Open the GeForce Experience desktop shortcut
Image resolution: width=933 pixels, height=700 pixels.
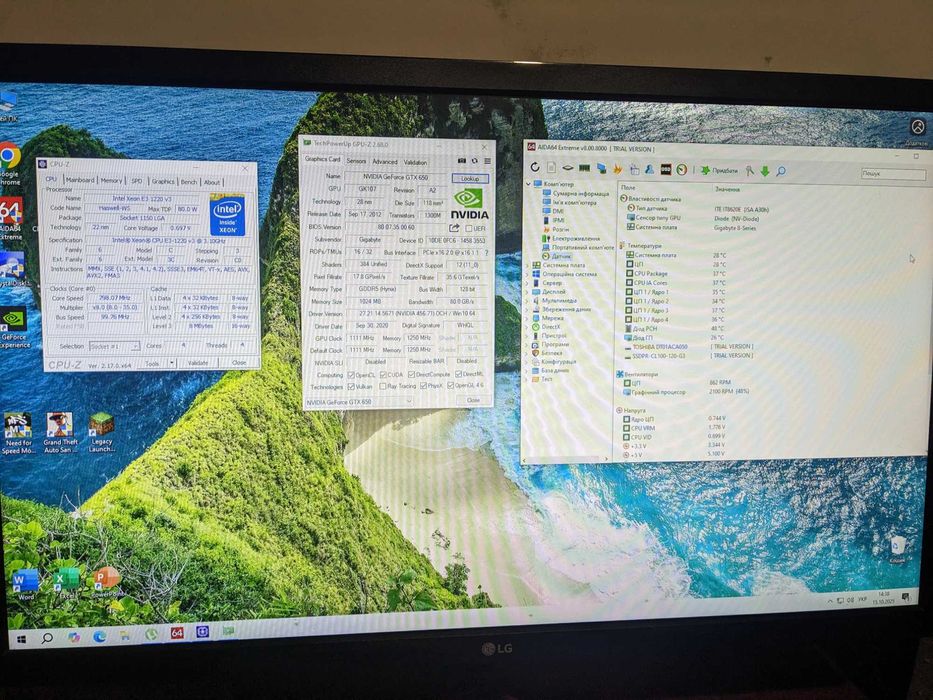[13, 328]
